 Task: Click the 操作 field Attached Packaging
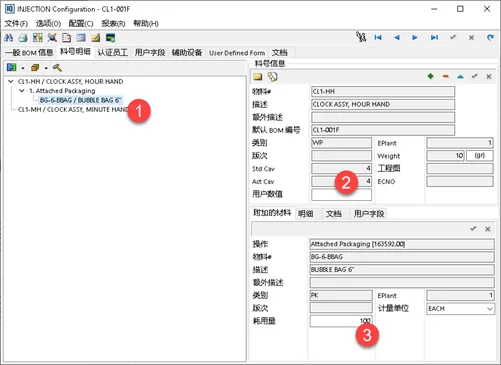(402, 244)
